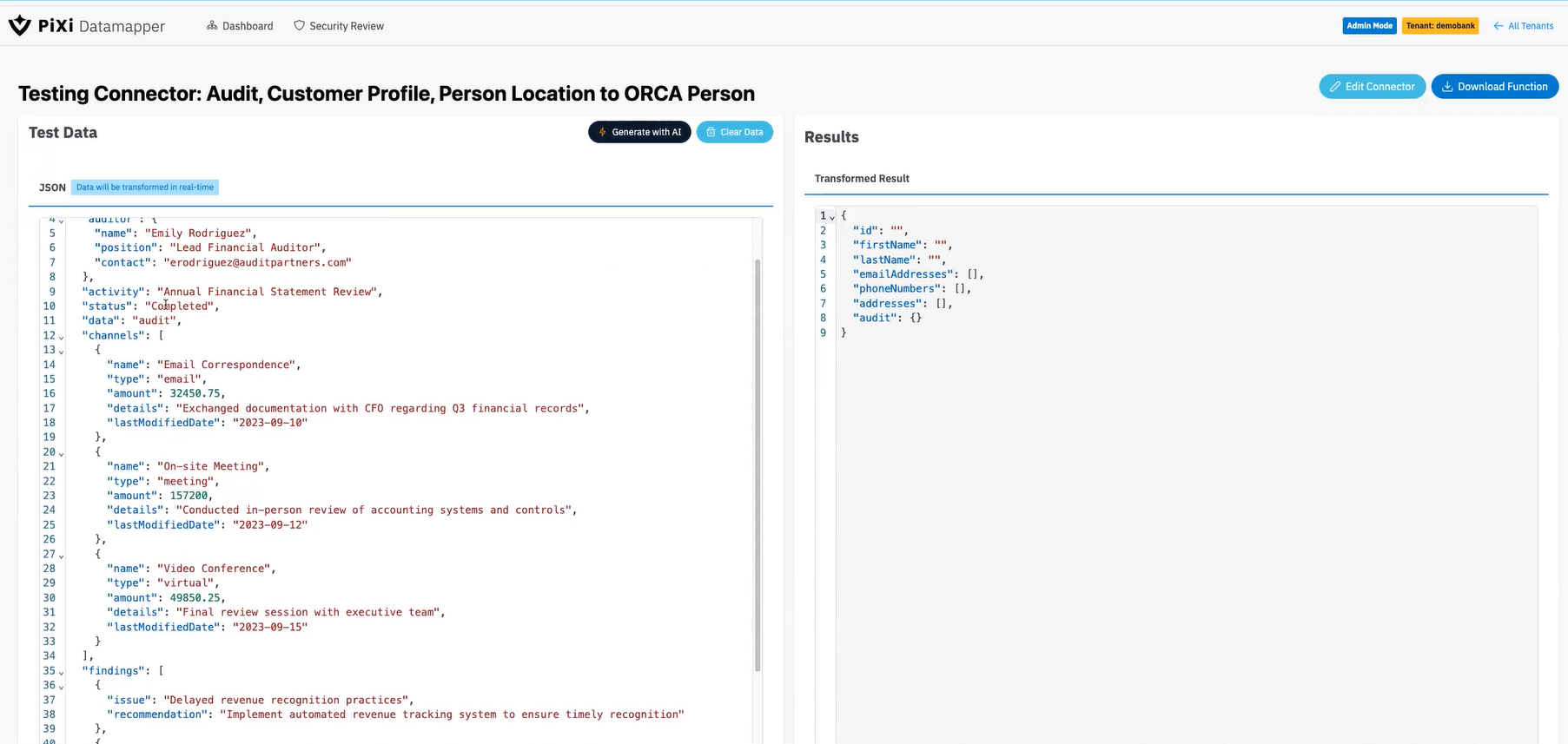
Task: Select the JSON tab in Test Data
Action: tap(52, 188)
